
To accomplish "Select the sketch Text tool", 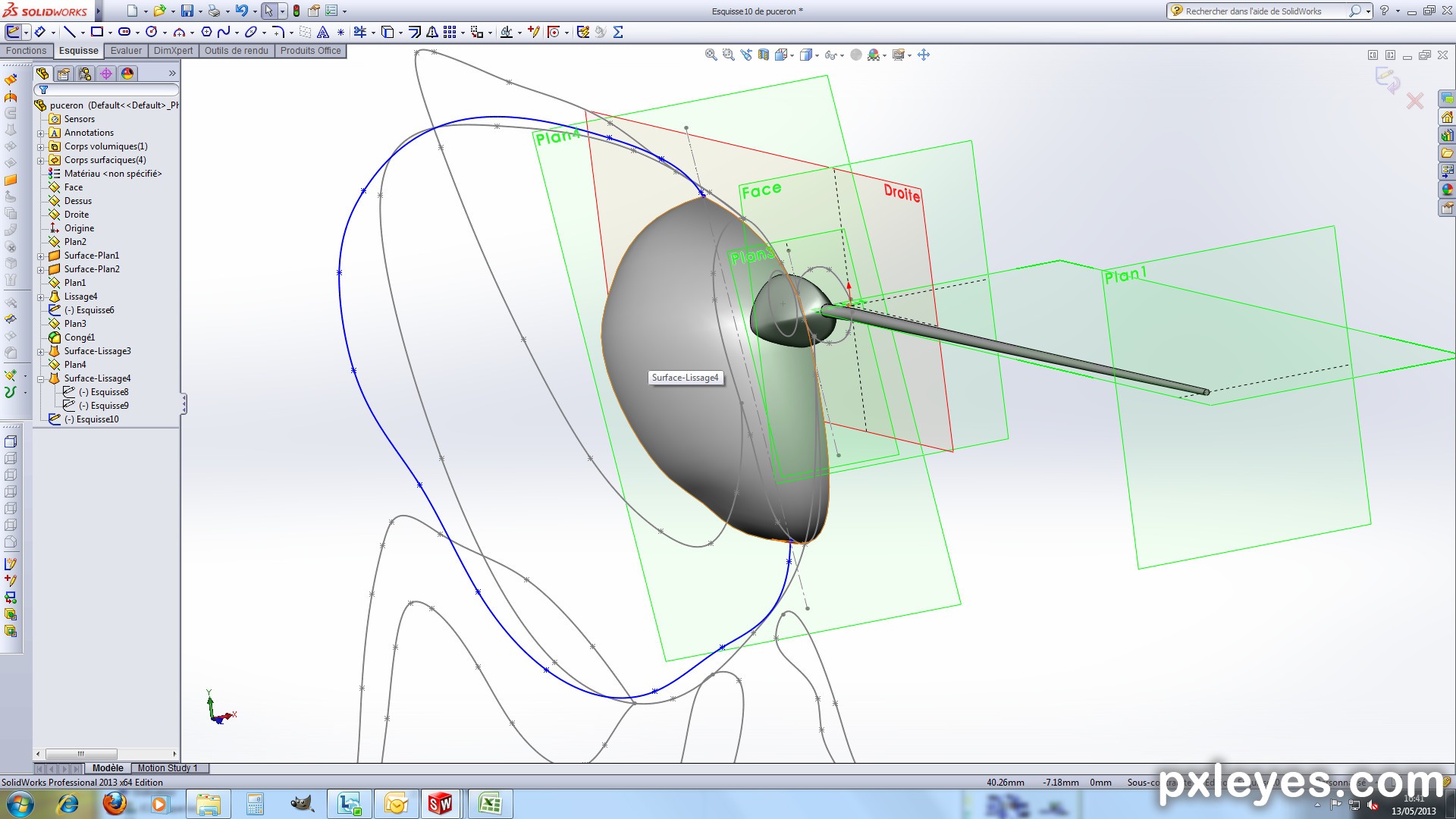I will tap(323, 32).
